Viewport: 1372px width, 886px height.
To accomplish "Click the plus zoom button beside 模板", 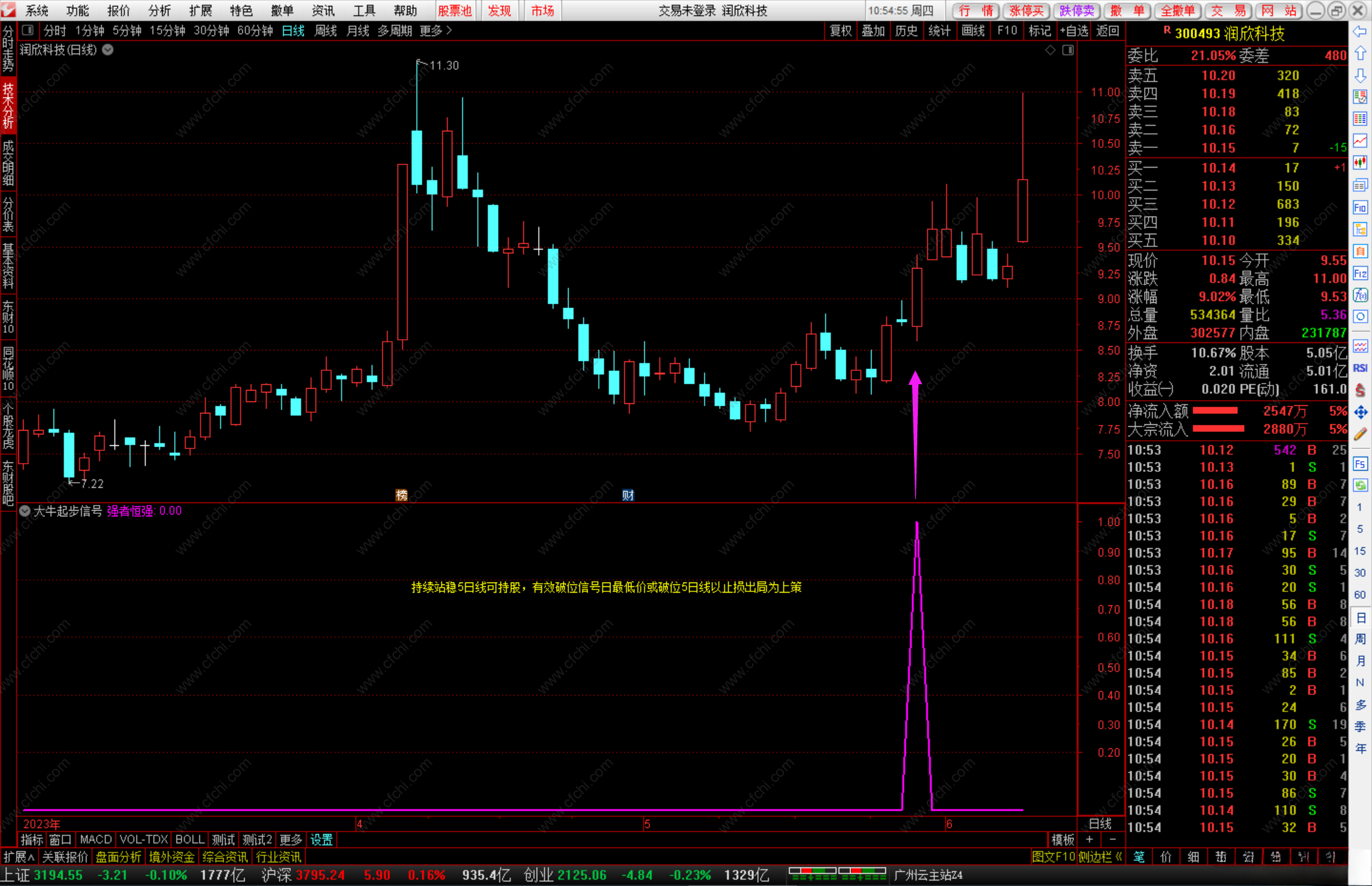I will pos(1090,840).
